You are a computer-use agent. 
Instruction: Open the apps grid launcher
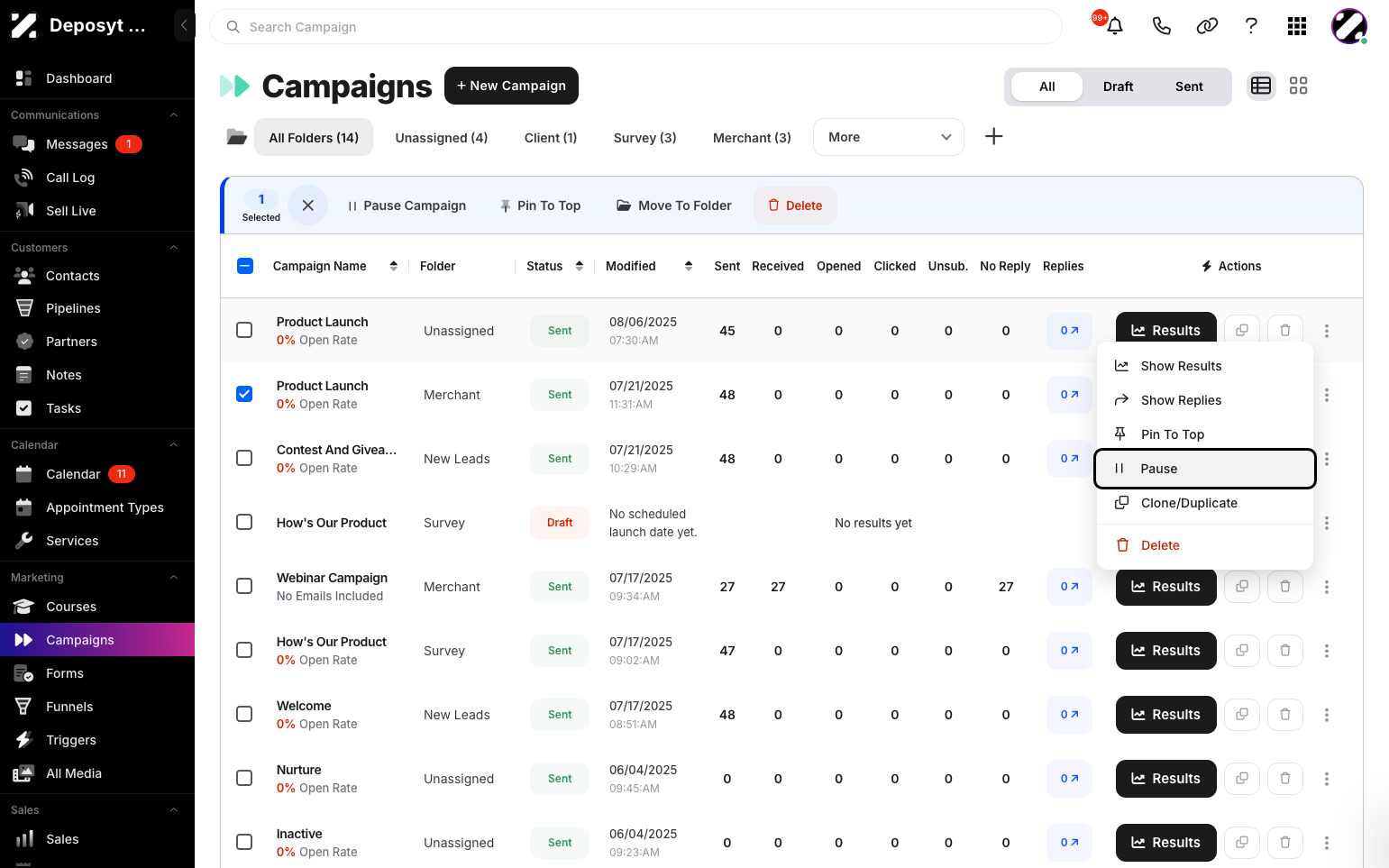(1297, 26)
